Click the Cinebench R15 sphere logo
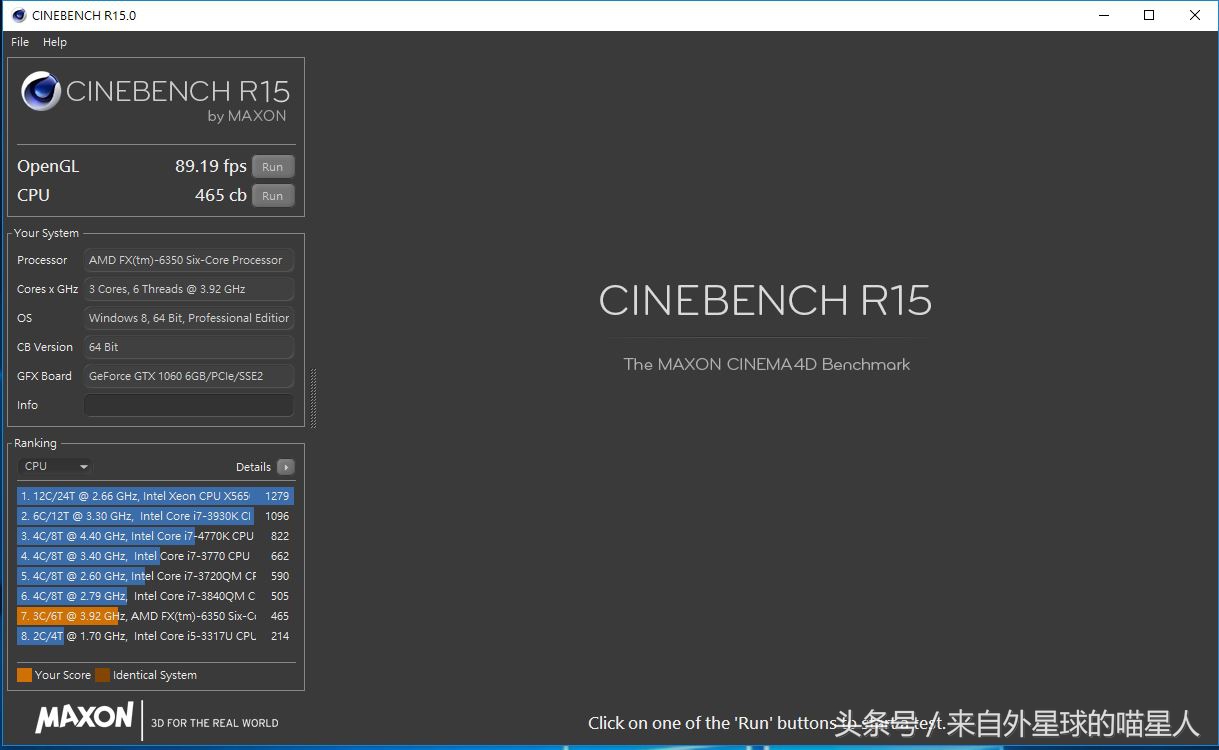 (41, 92)
